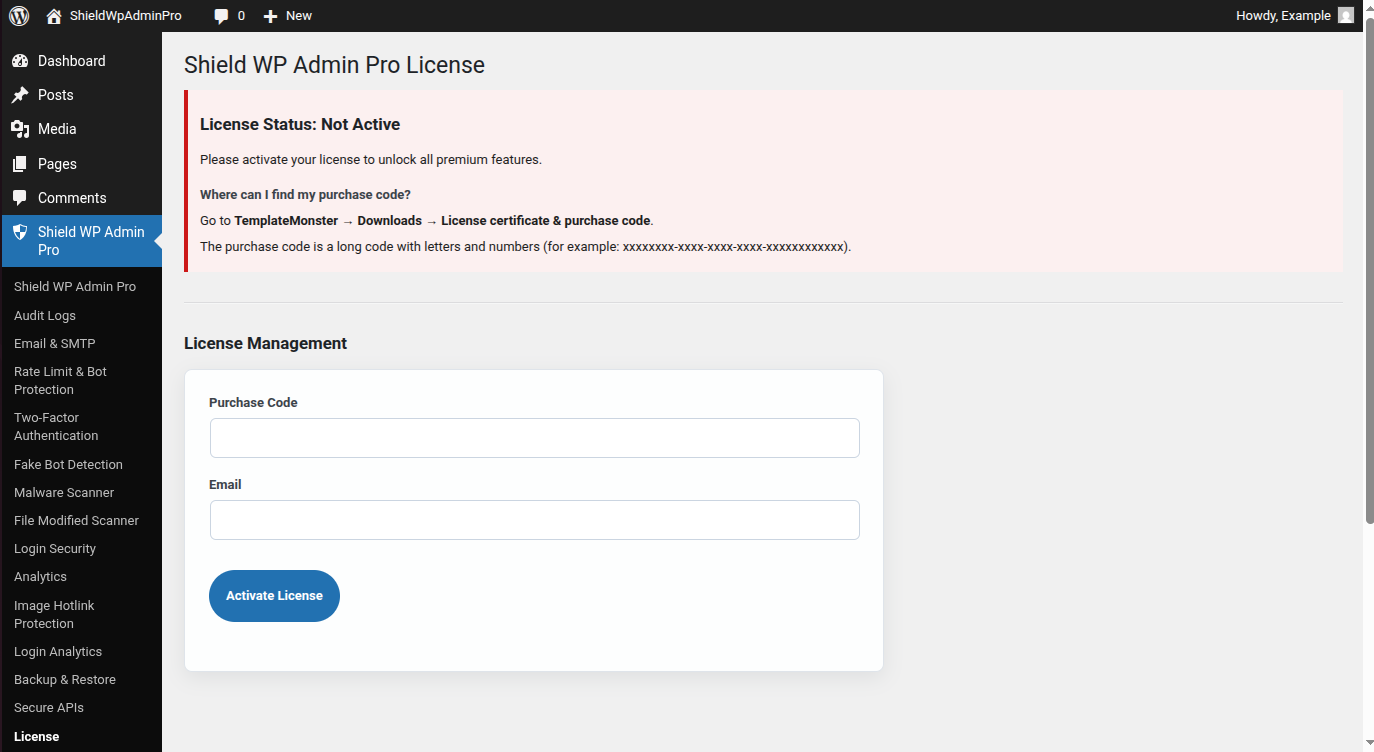This screenshot has height=752, width=1374.
Task: Open Audit Logs submenu
Action: [45, 315]
